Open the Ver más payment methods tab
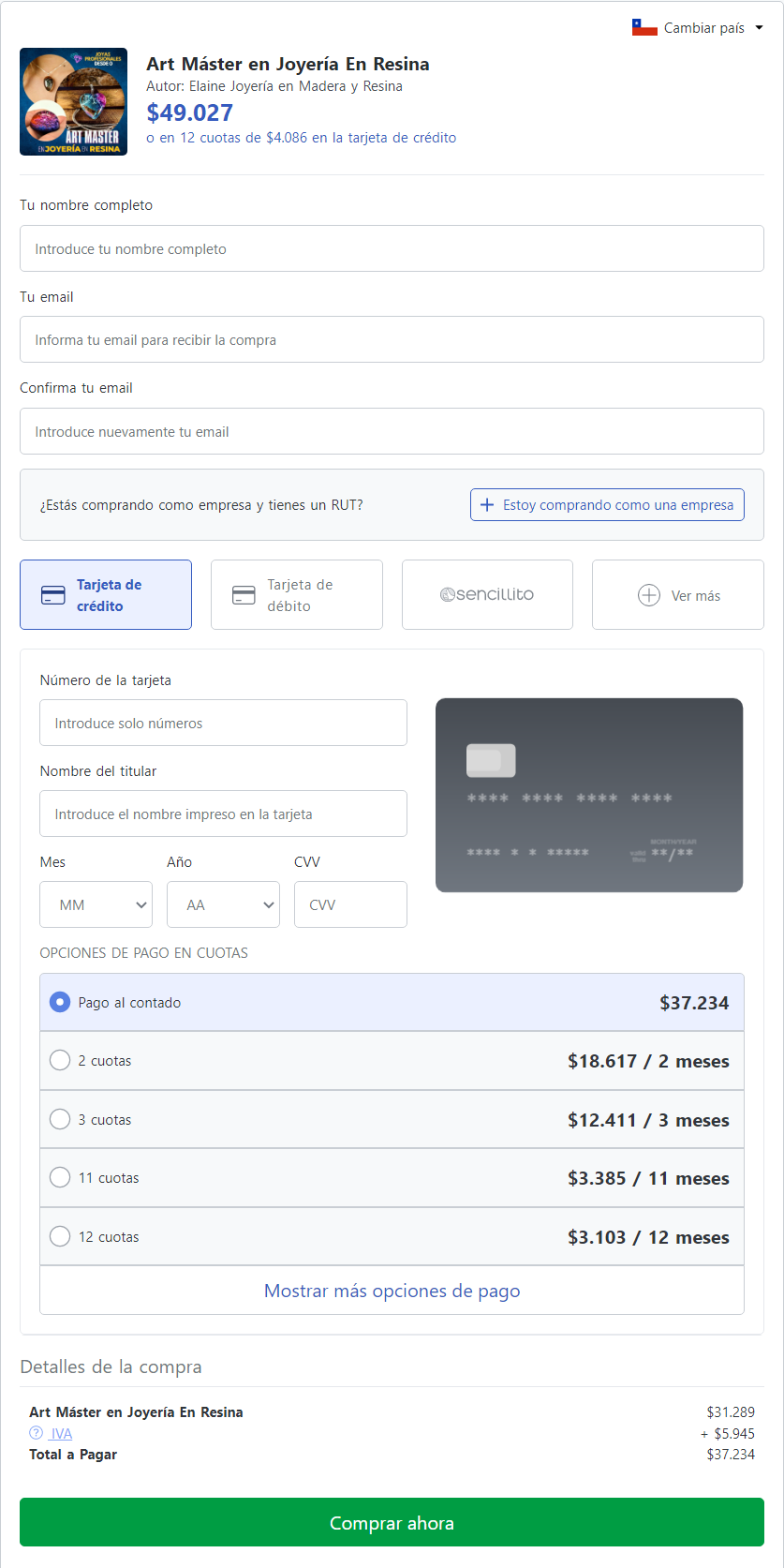The height and width of the screenshot is (1568, 784). pyautogui.click(x=678, y=595)
